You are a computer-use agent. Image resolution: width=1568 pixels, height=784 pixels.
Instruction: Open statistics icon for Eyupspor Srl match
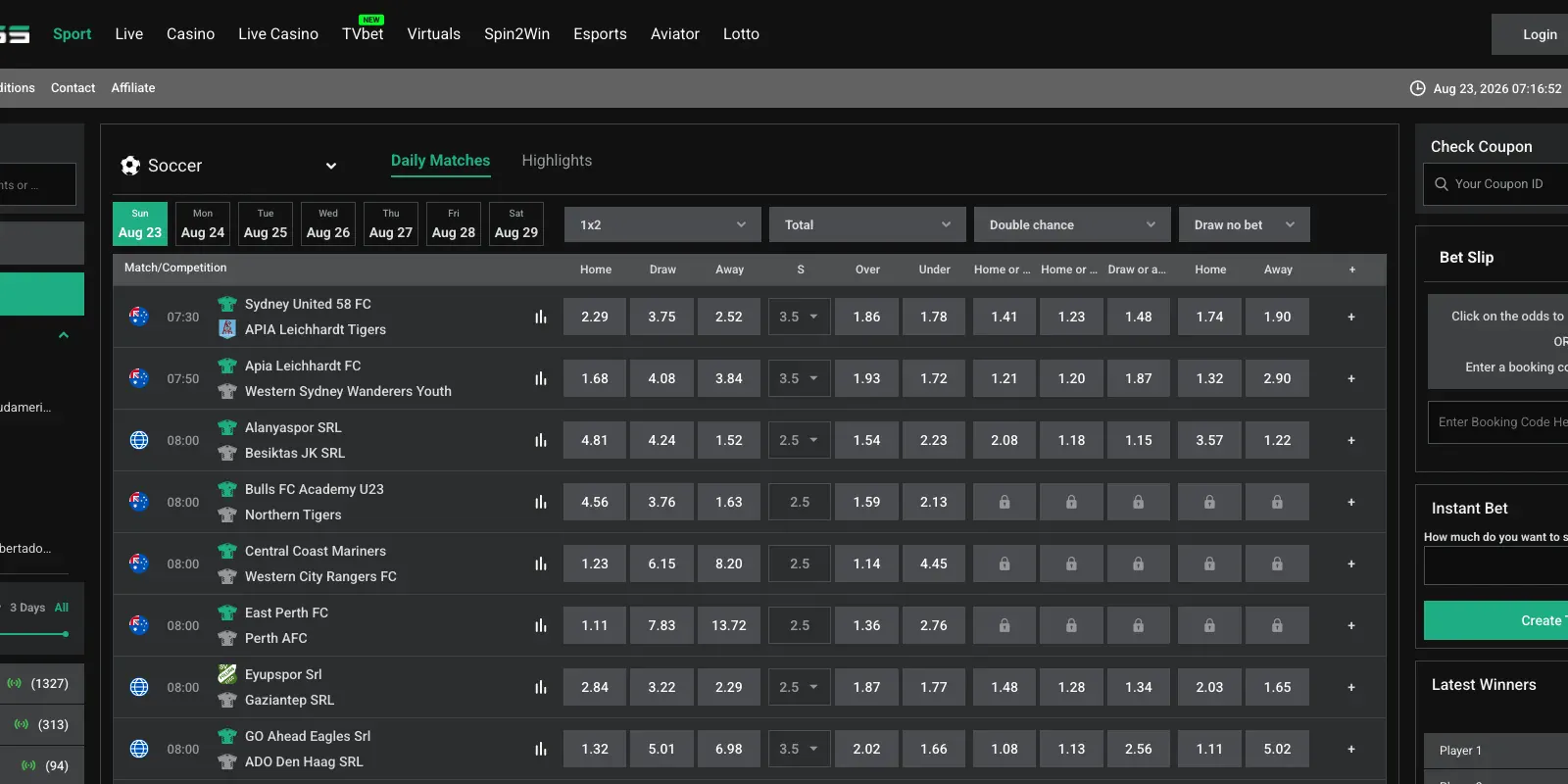pos(540,687)
